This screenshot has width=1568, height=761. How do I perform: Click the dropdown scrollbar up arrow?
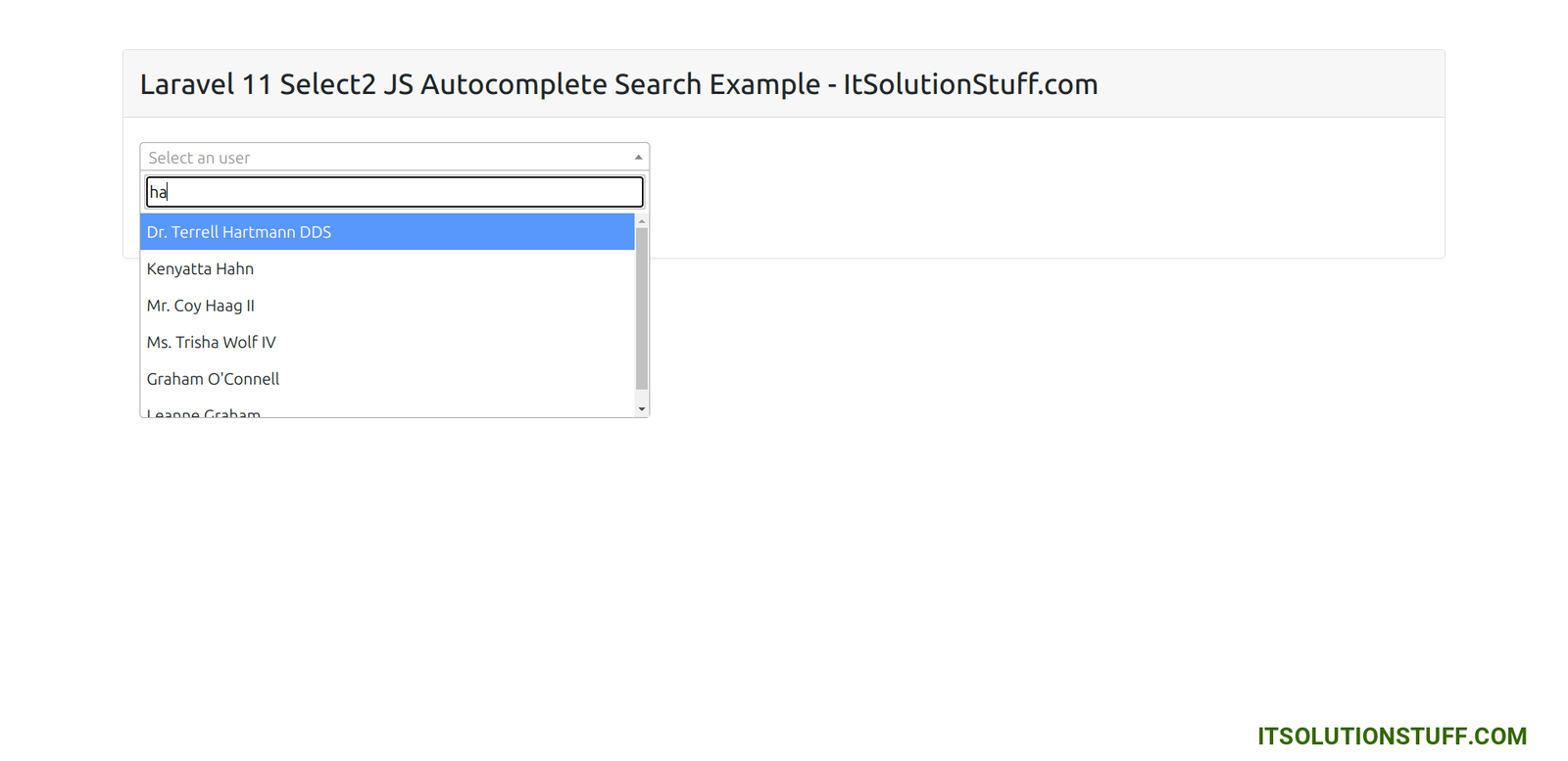point(642,222)
